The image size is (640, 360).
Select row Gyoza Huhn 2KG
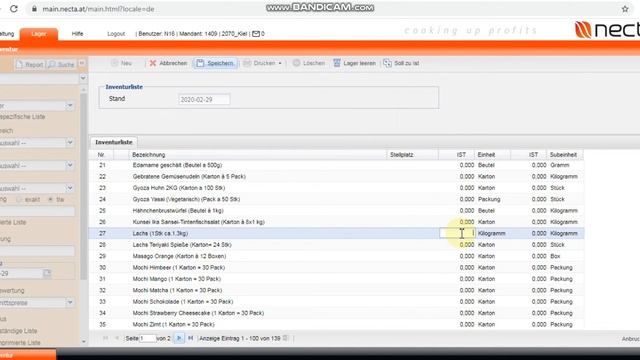tap(336, 188)
